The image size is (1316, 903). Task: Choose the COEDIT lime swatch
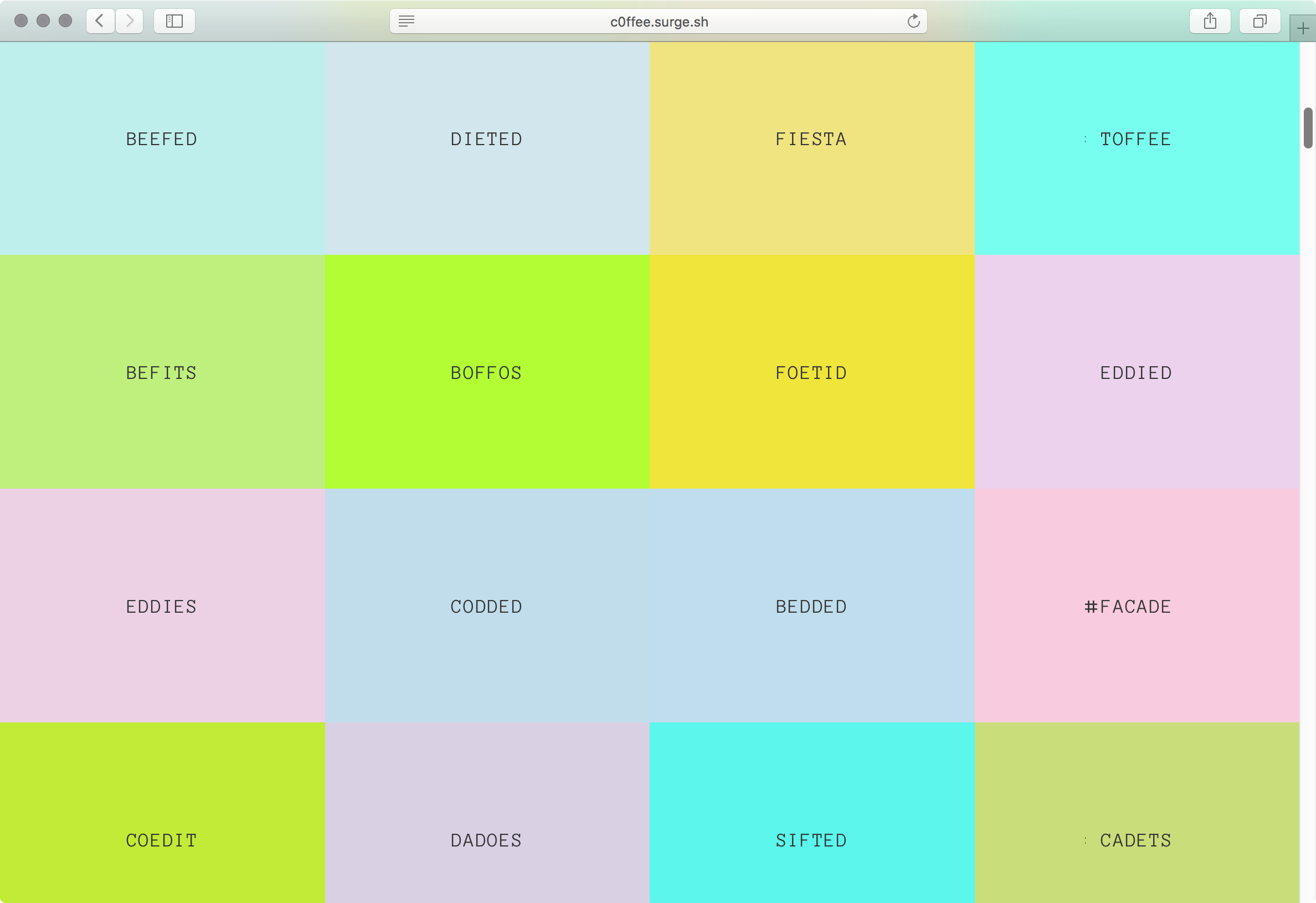pyautogui.click(x=162, y=813)
